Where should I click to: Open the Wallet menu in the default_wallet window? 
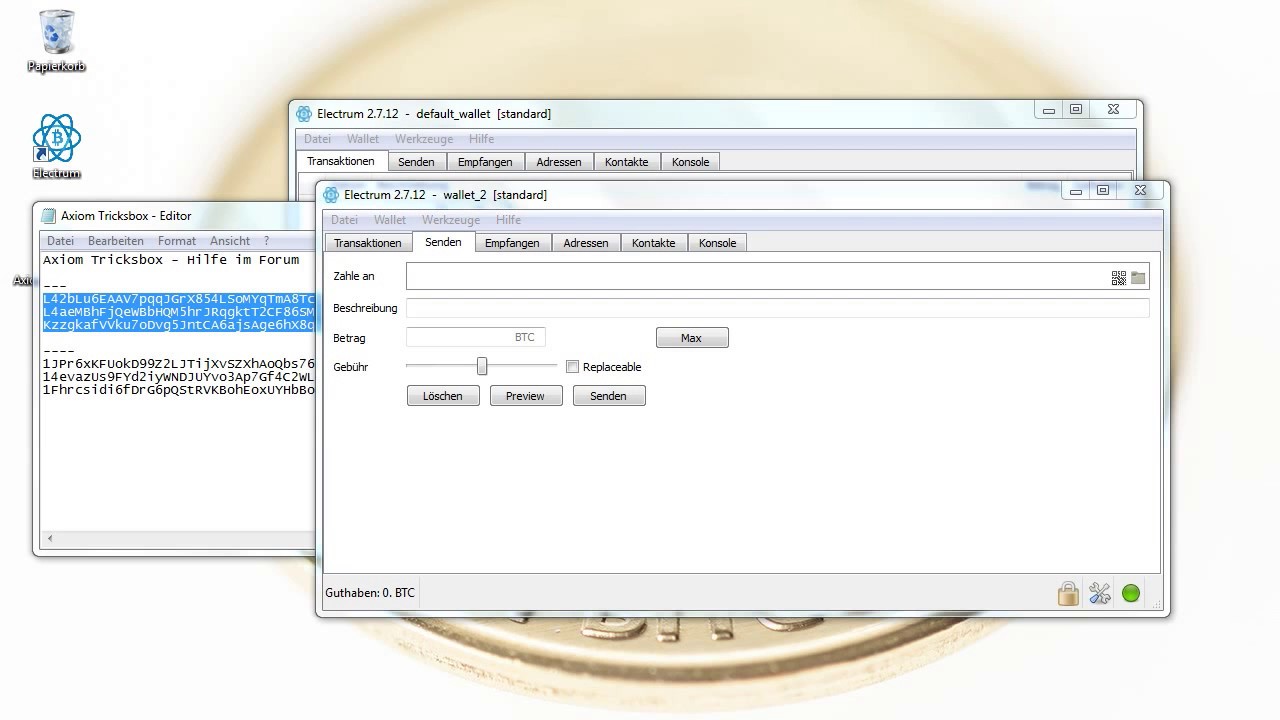[x=363, y=139]
